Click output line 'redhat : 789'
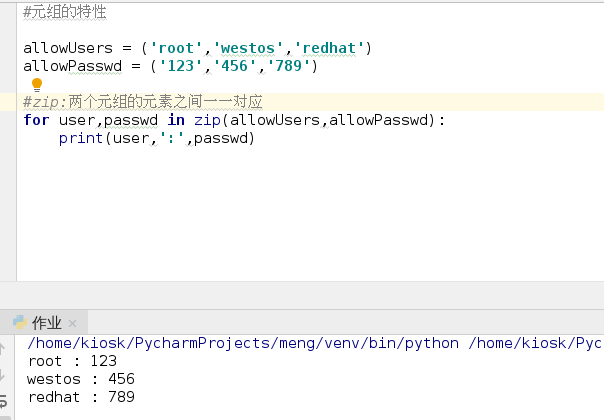The width and height of the screenshot is (604, 420). tap(81, 397)
